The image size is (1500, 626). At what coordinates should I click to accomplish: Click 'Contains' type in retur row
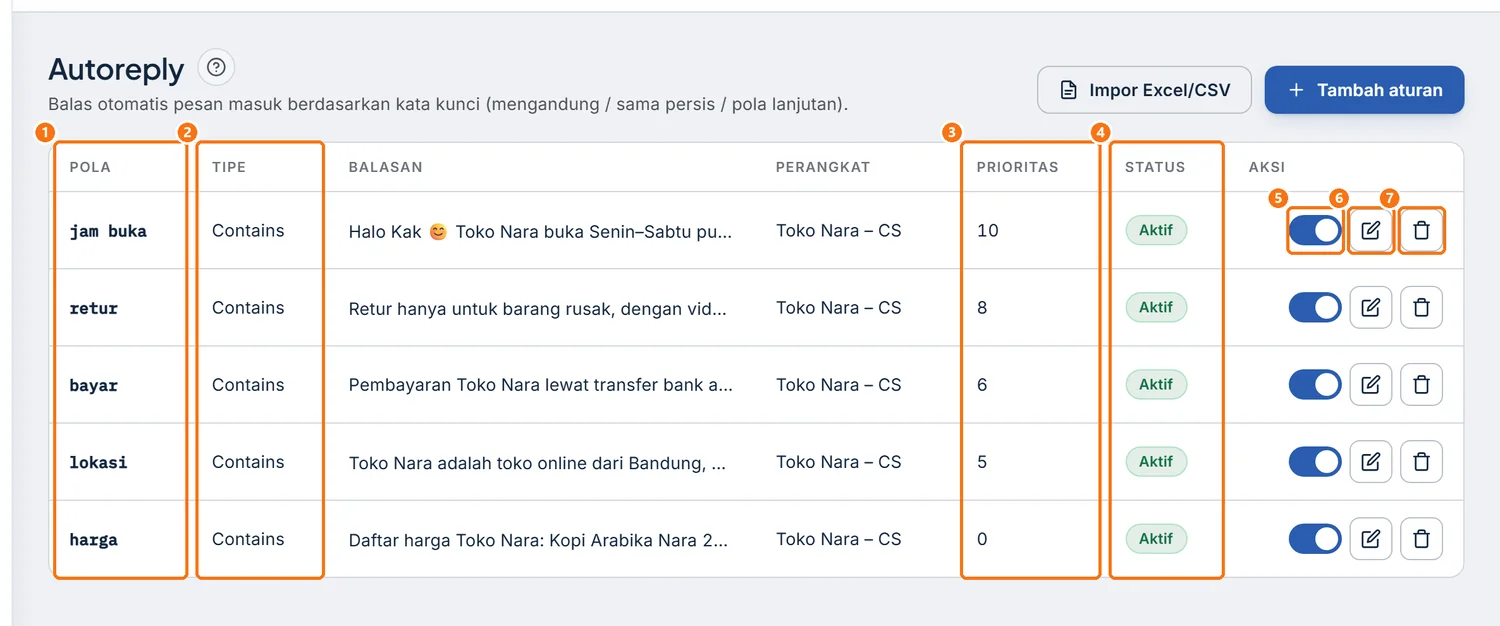tap(248, 308)
